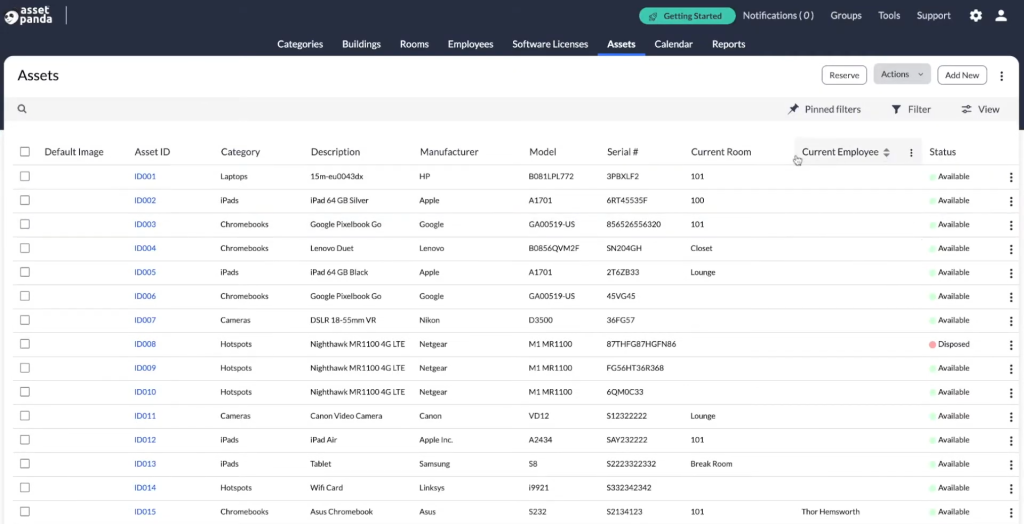
Task: Open the Support link
Action: click(x=933, y=16)
